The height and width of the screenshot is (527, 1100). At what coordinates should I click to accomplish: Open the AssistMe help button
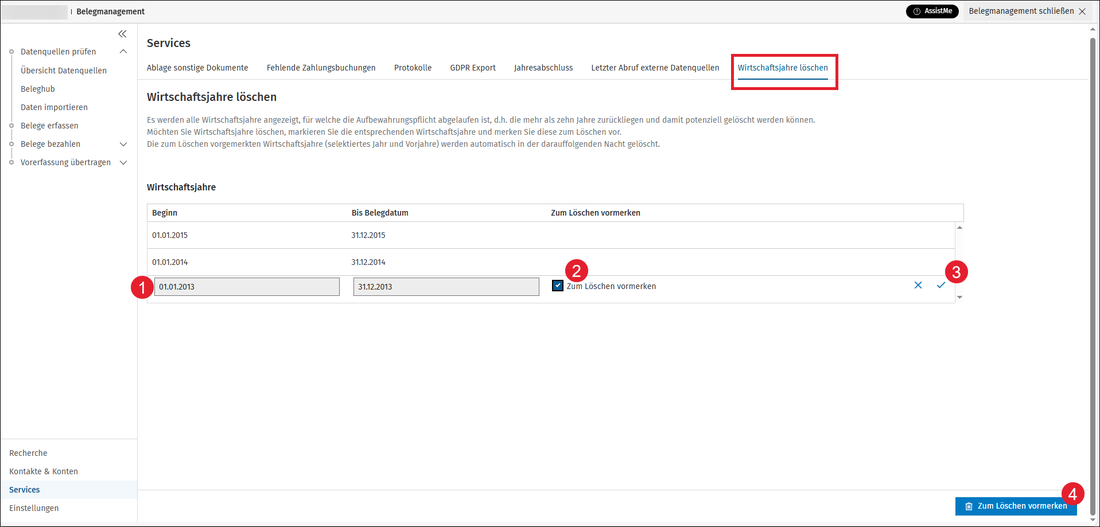pos(932,12)
